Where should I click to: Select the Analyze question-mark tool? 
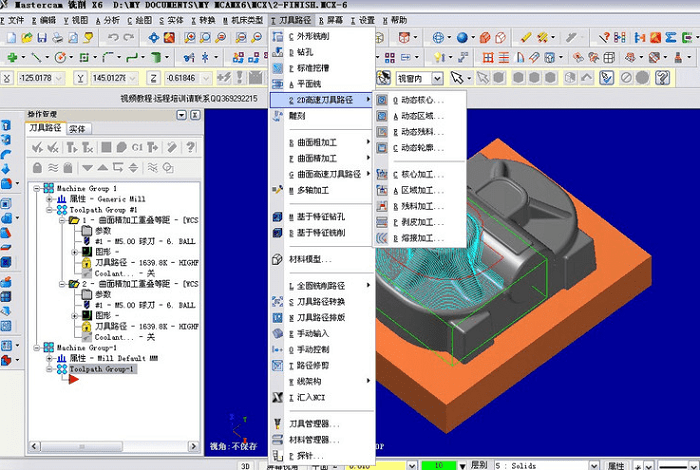tap(604, 38)
